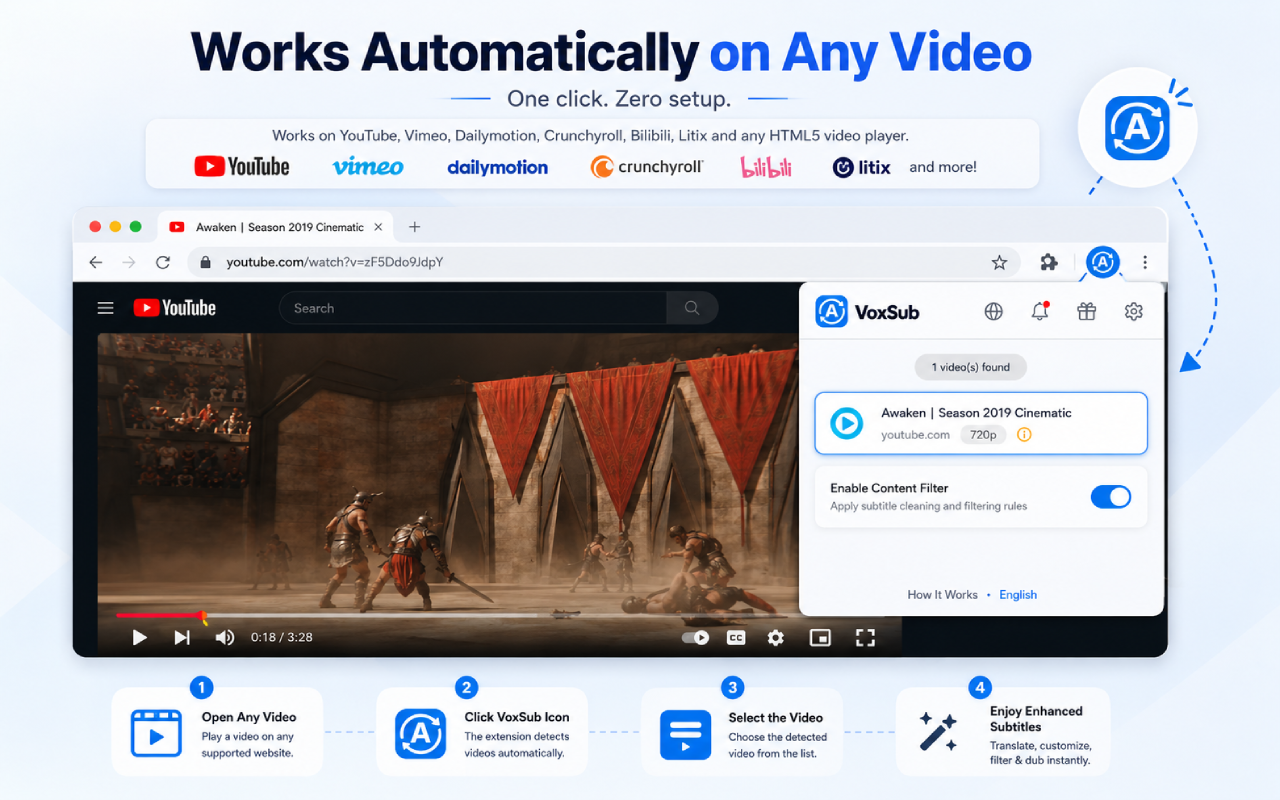The image size is (1280, 800).
Task: Click the YouTube search magnifier button
Action: tap(692, 308)
